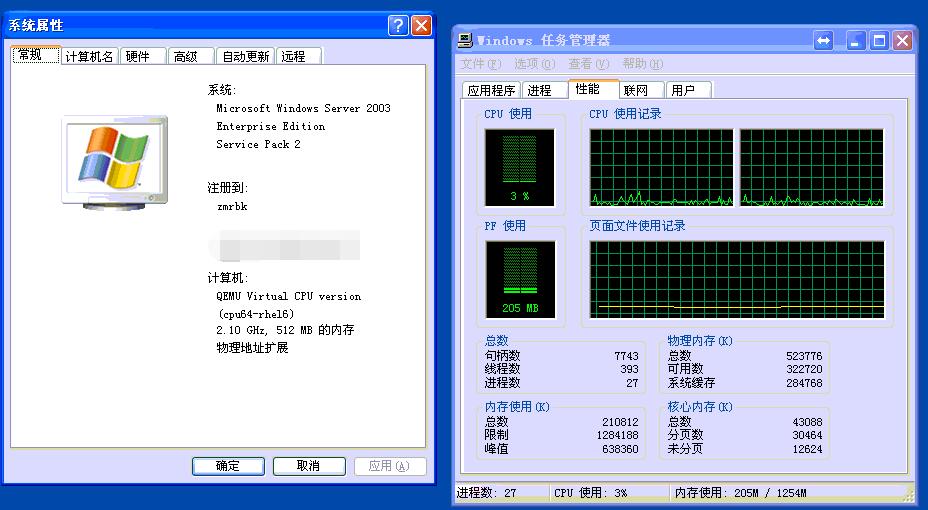
Task: Open the 帮助(H) menu
Action: 642,63
